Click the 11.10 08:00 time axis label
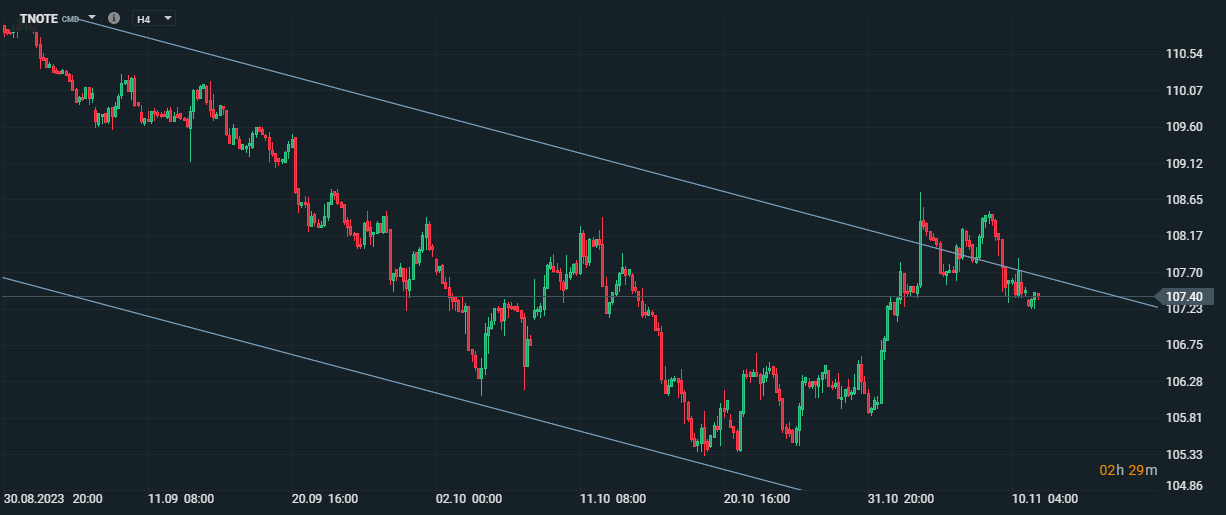Viewport: 1226px width, 515px height. click(614, 498)
